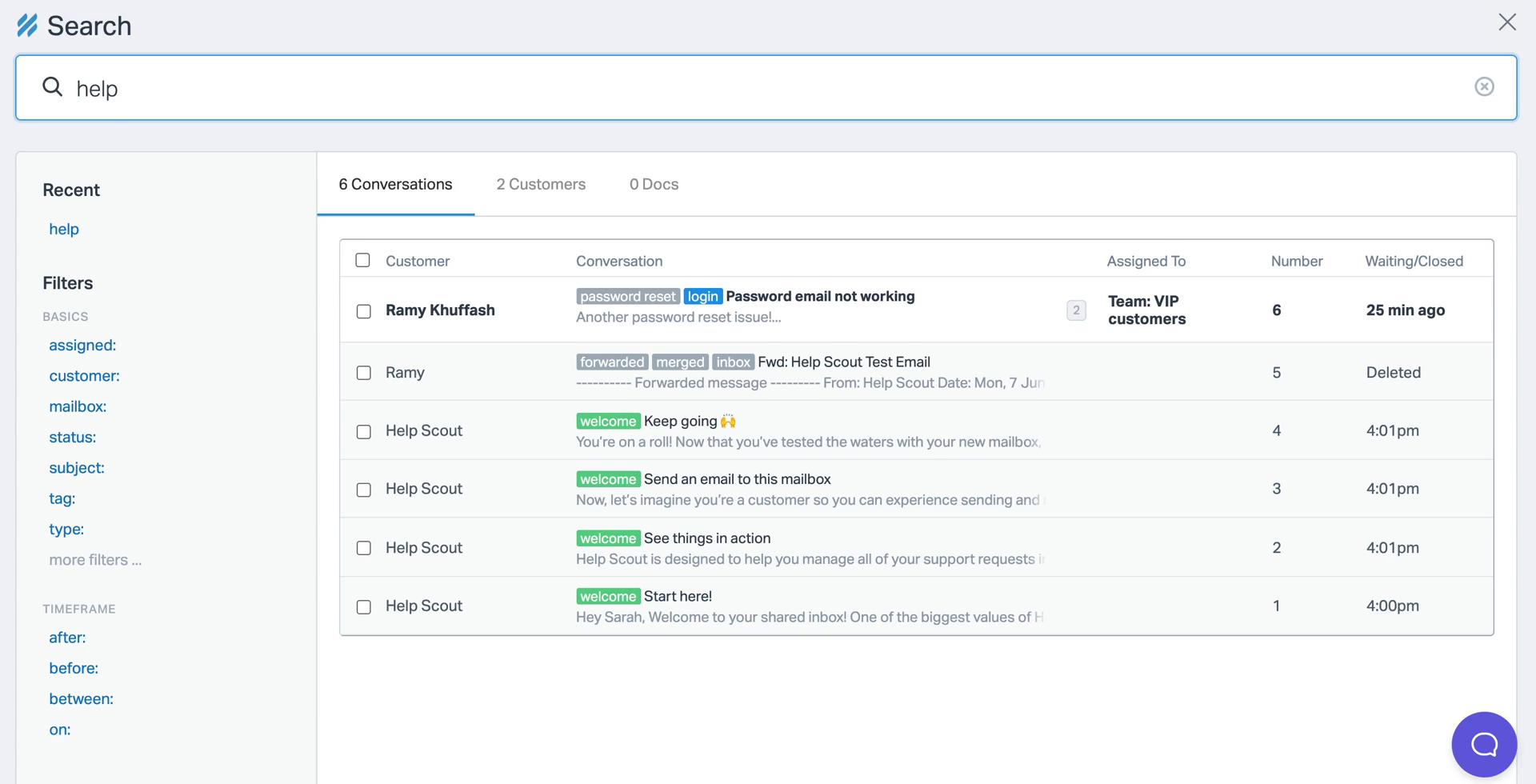The width and height of the screenshot is (1536, 784).
Task: Apply the tag: filter
Action: pos(62,498)
